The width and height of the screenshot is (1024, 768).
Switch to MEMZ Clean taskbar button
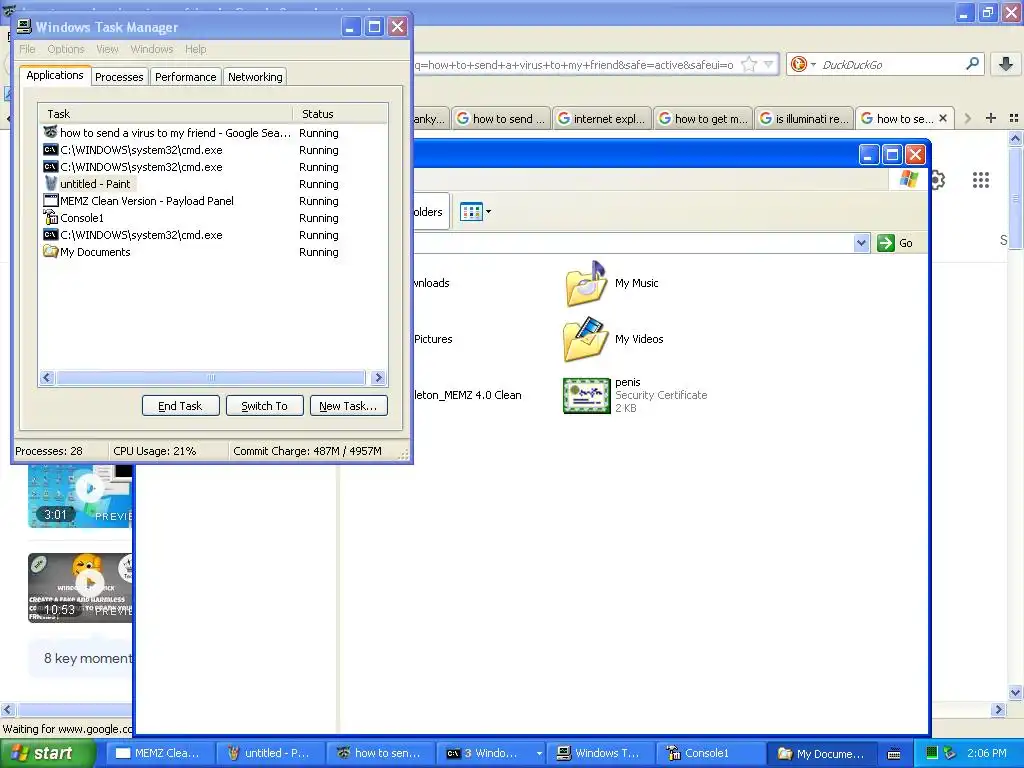(159, 753)
